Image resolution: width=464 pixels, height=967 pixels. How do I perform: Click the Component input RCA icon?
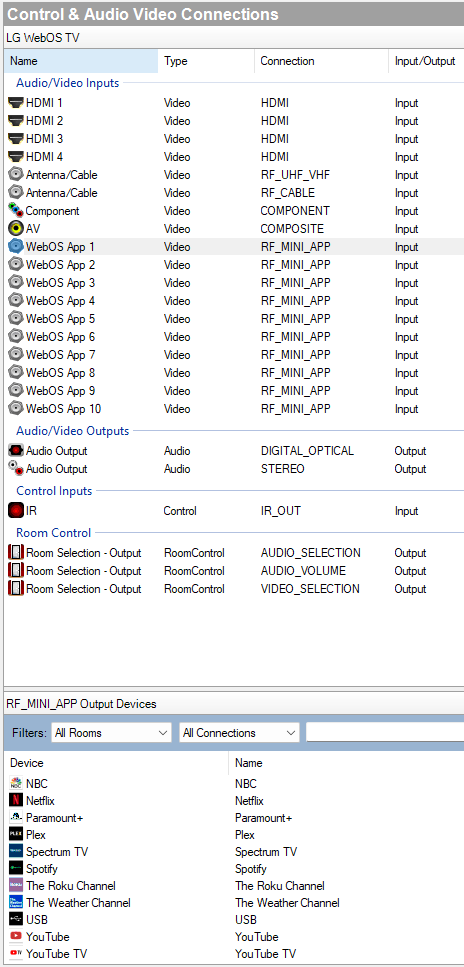(16, 211)
